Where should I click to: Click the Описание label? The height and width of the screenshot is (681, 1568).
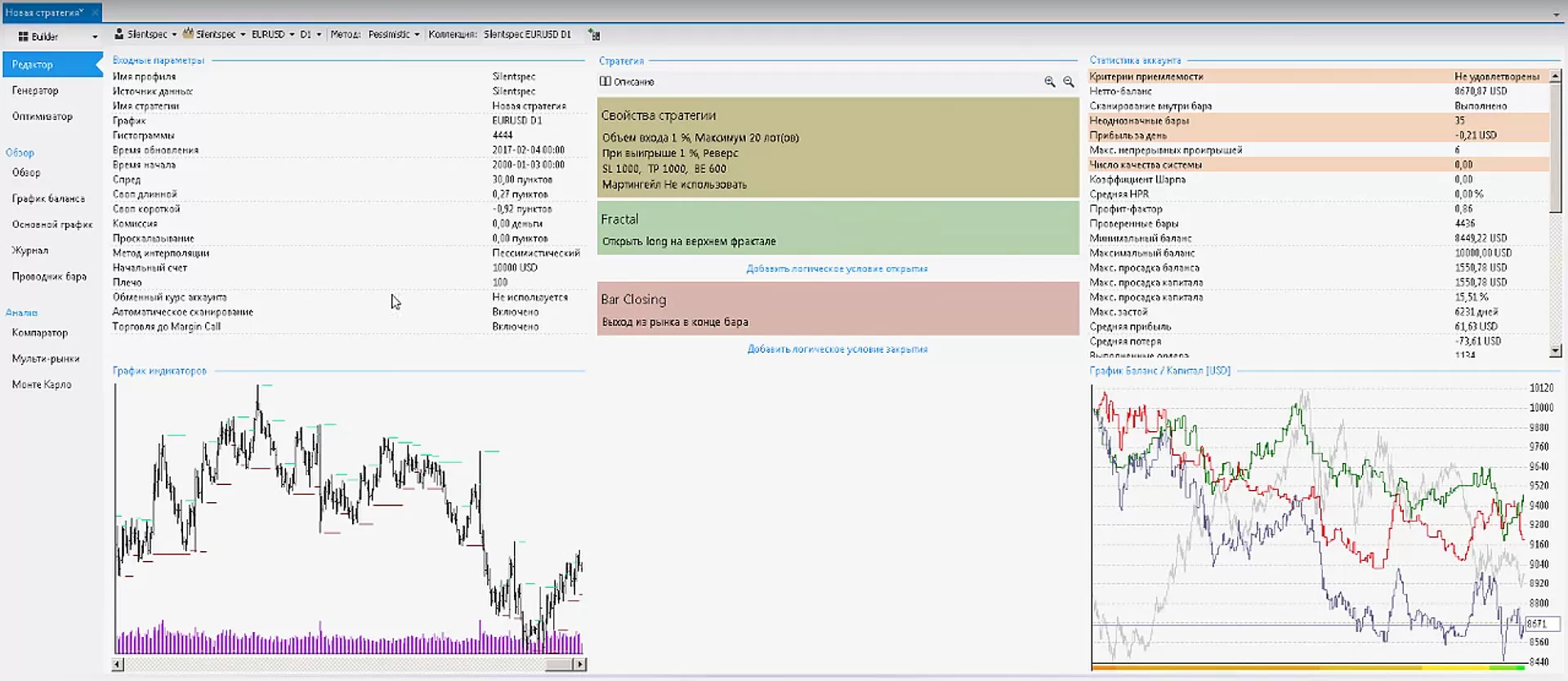tap(634, 82)
